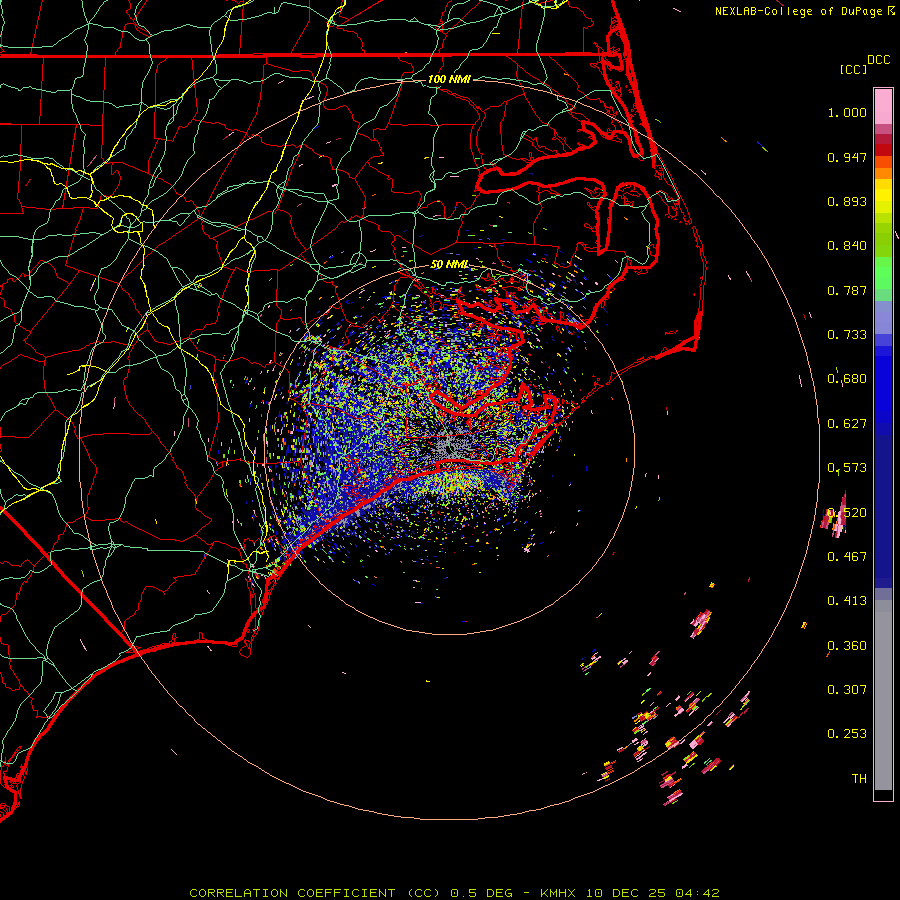
Task: Click the 0.627 color scale label
Action: [x=847, y=424]
